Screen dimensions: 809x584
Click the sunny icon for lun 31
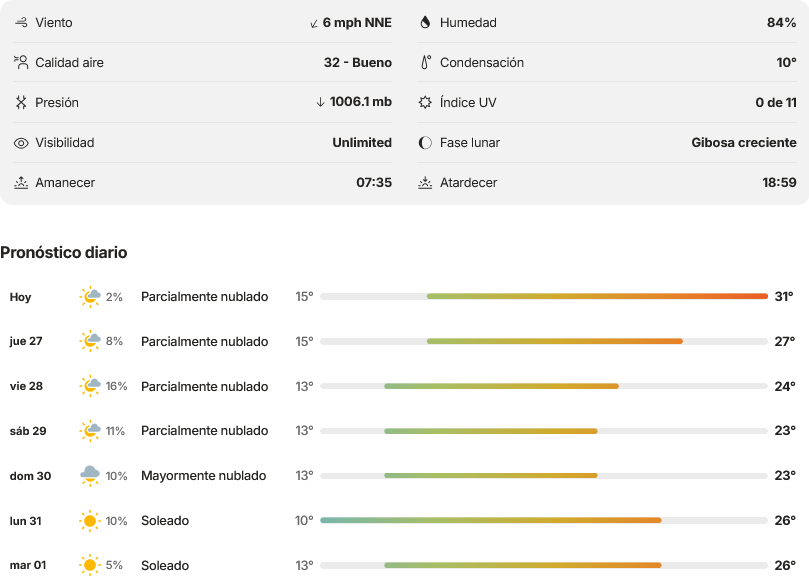(x=90, y=521)
